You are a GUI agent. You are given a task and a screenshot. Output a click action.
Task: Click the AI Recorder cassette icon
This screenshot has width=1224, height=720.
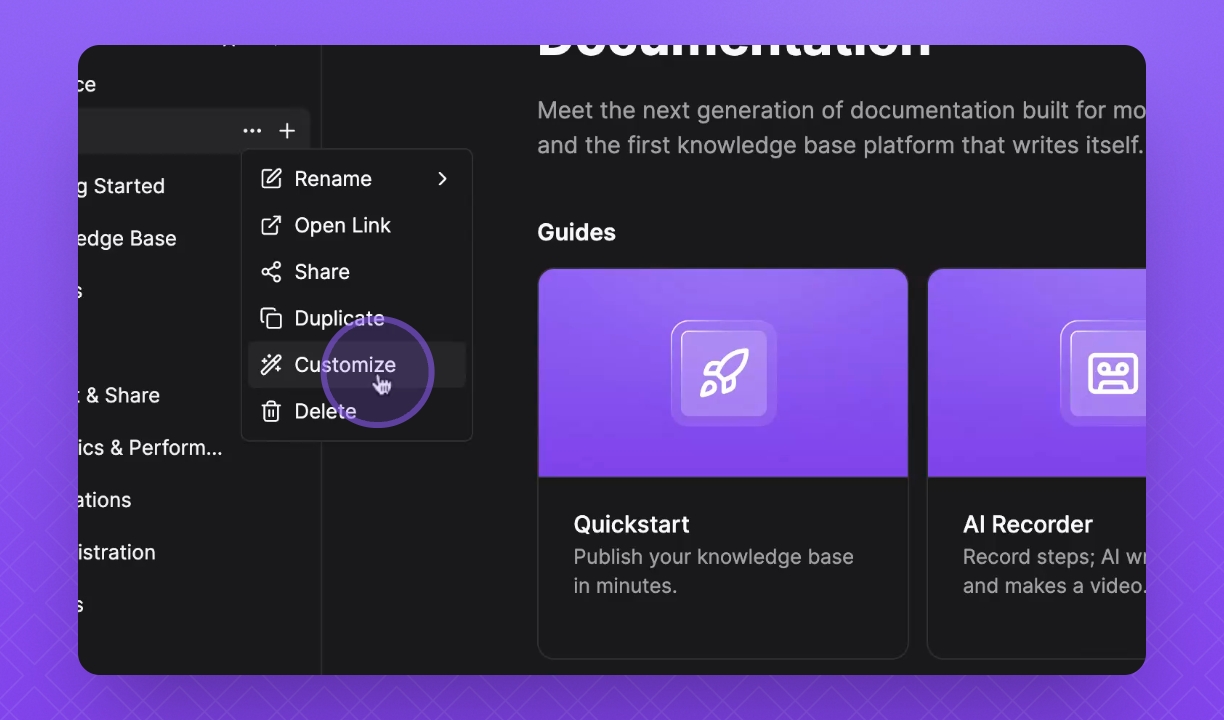pos(1112,373)
